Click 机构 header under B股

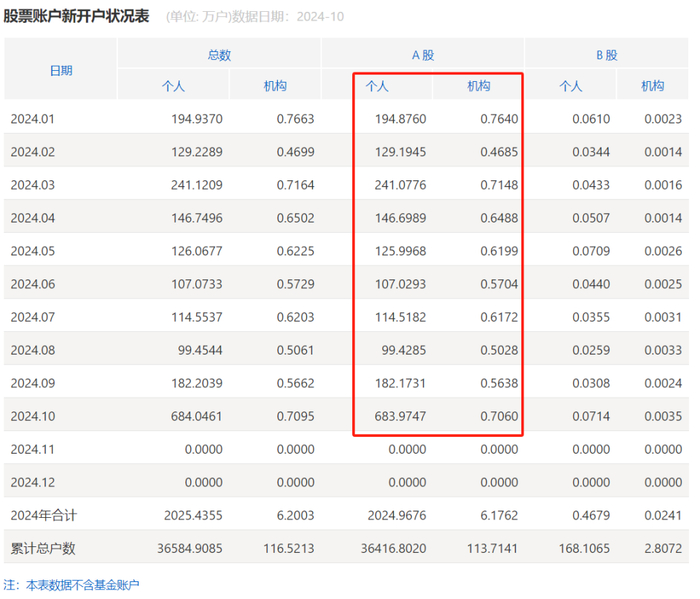[653, 86]
